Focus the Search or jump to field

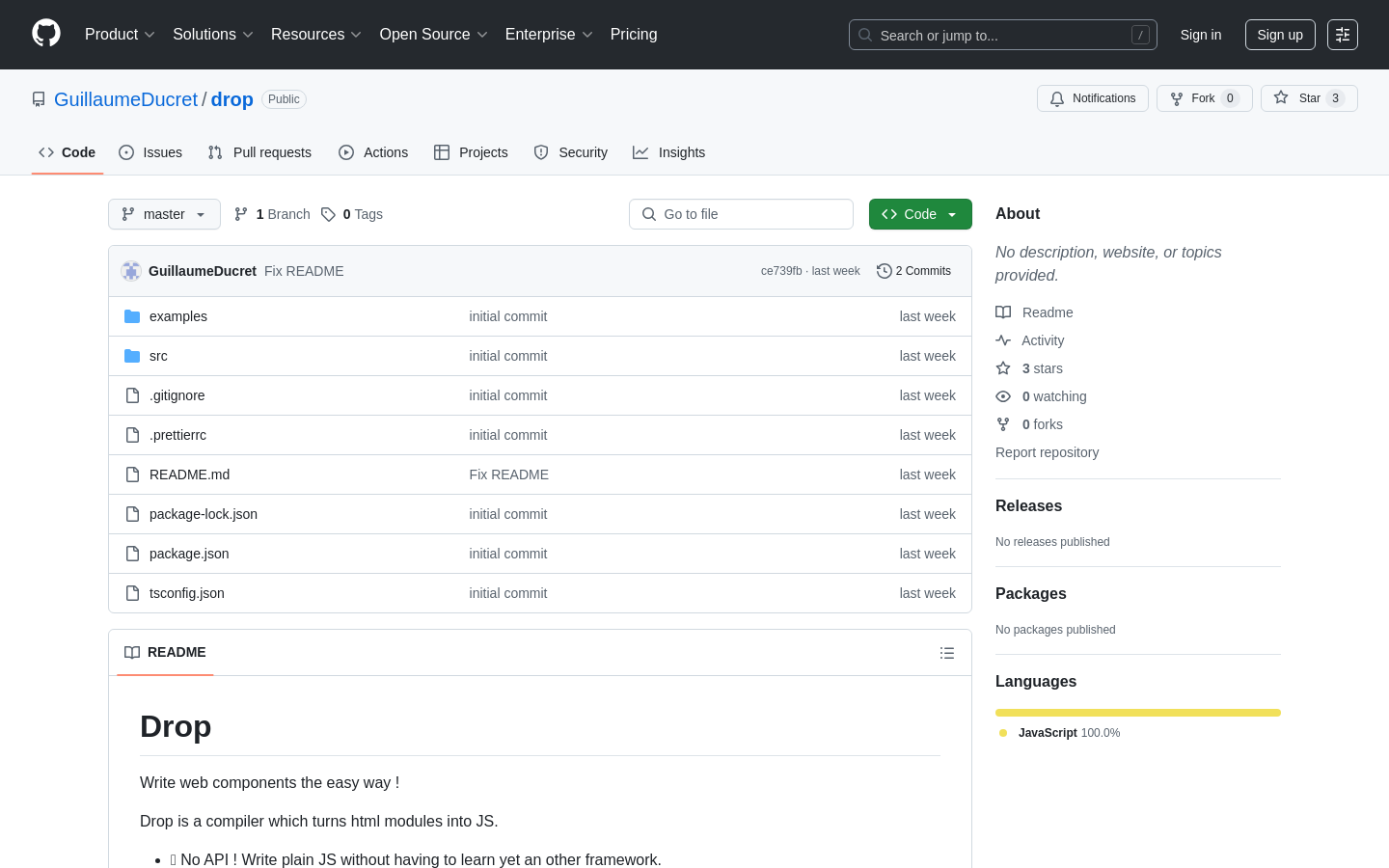pos(1003,35)
